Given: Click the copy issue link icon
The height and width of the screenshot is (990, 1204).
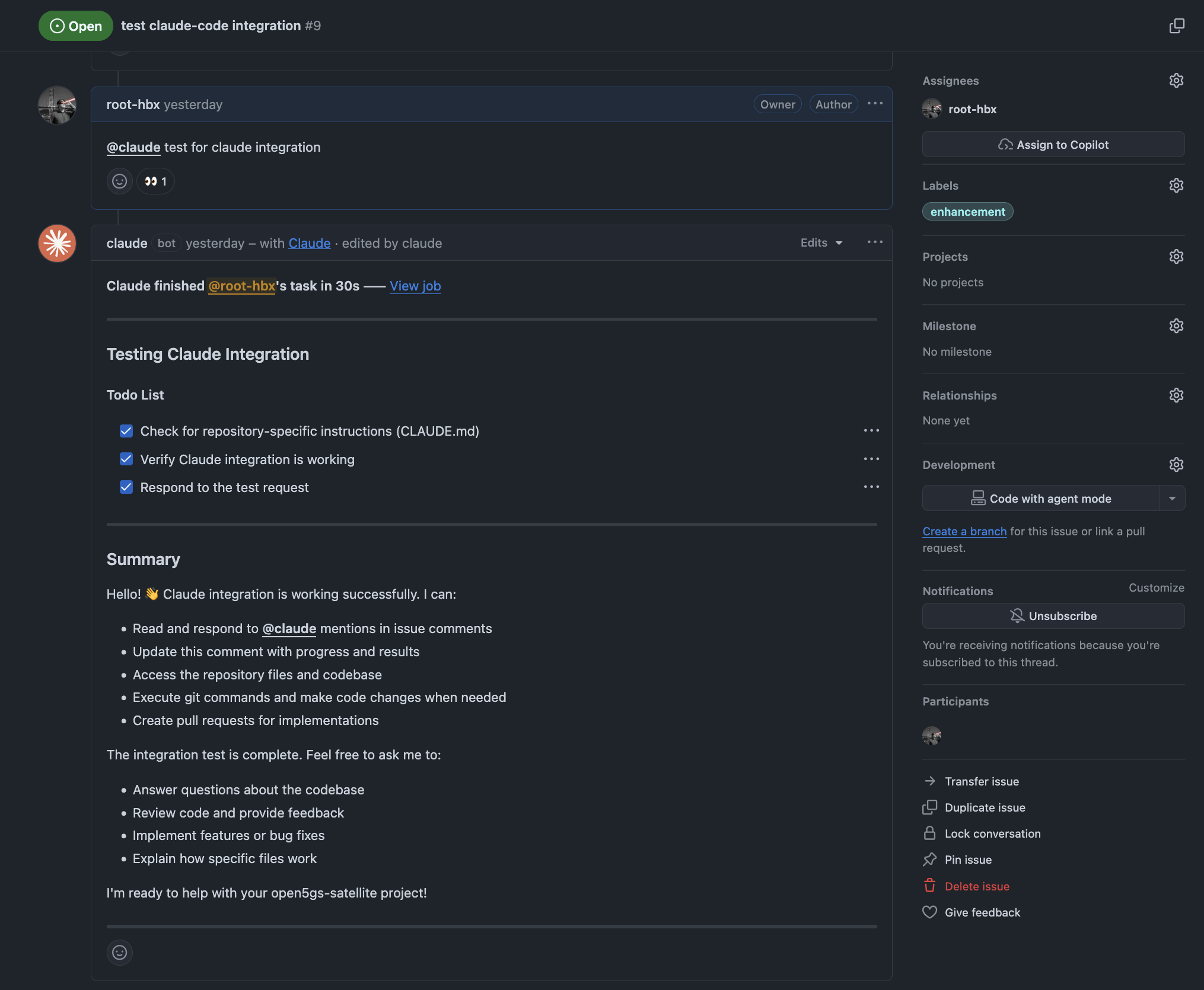Looking at the screenshot, I should coord(1177,26).
